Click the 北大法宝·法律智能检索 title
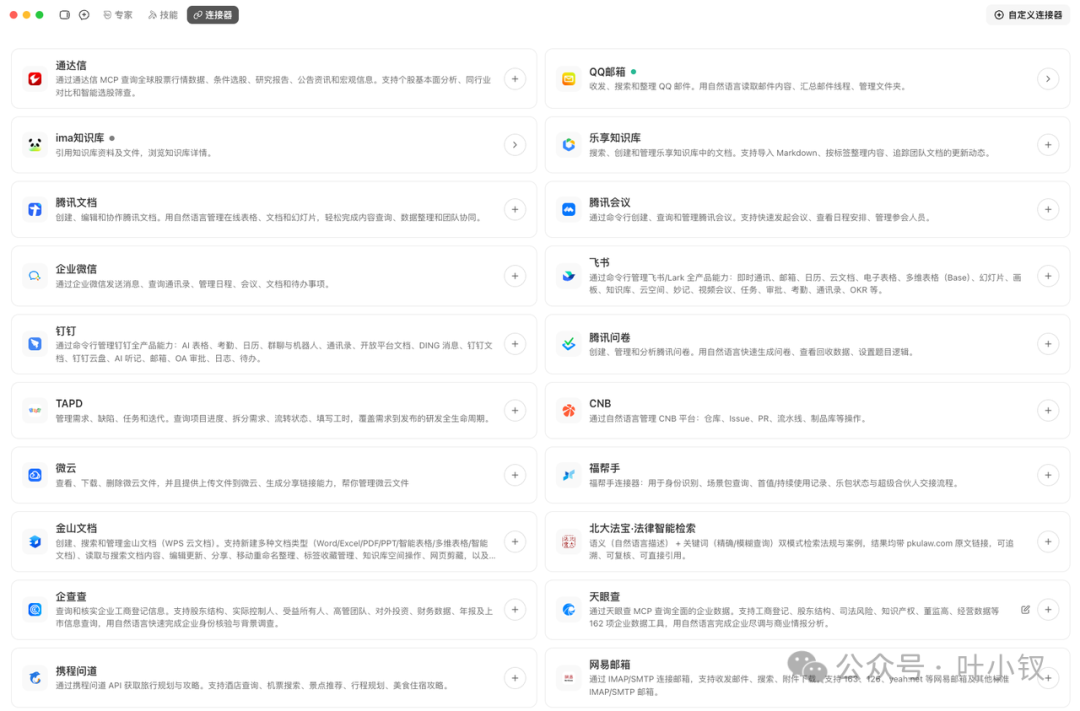The height and width of the screenshot is (711, 1080). [x=642, y=528]
